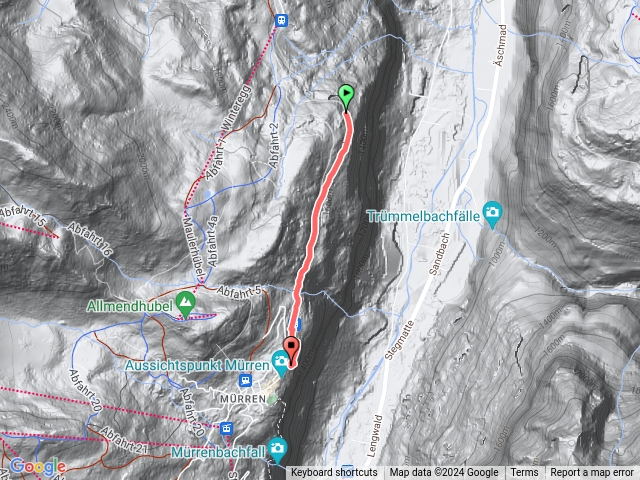Select the Trümmelbachfälle camera icon
This screenshot has height=480, width=640.
492,215
